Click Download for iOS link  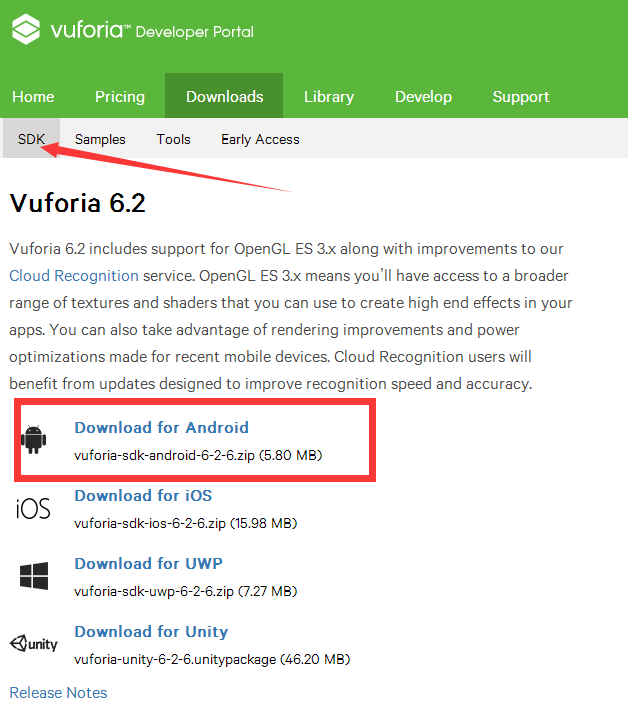143,495
